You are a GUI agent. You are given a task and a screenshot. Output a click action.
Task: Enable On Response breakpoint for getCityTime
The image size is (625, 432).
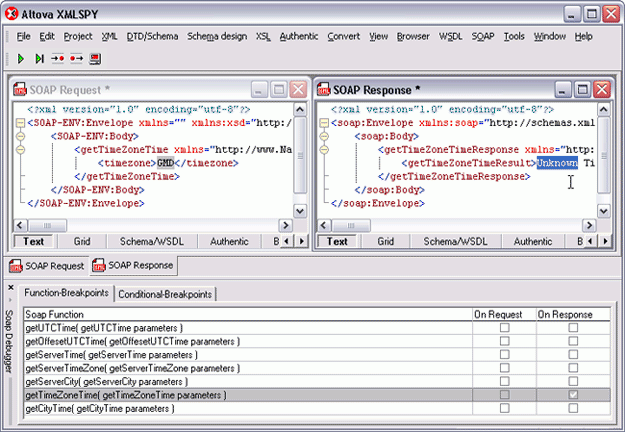click(573, 408)
